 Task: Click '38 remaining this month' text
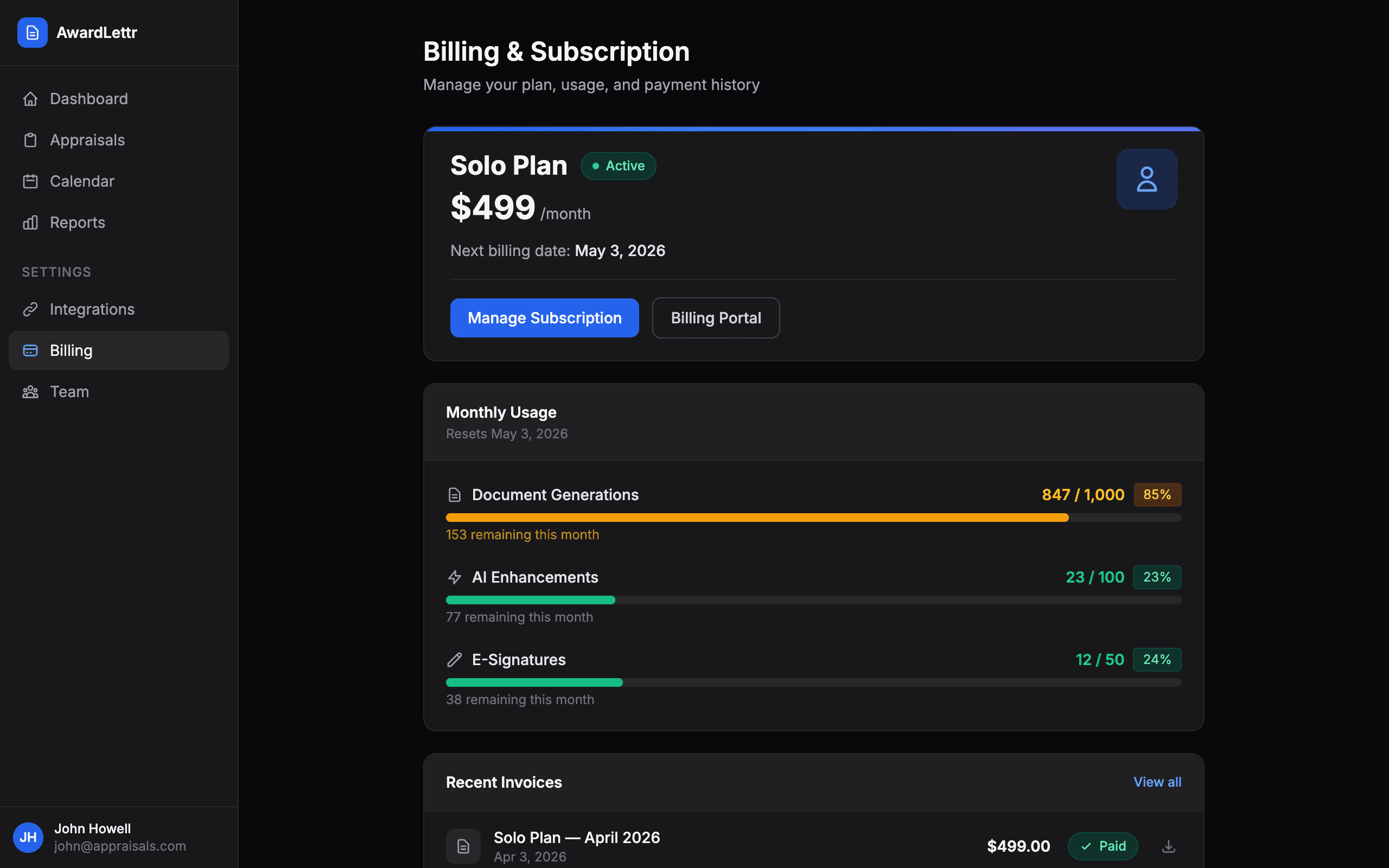(520, 700)
